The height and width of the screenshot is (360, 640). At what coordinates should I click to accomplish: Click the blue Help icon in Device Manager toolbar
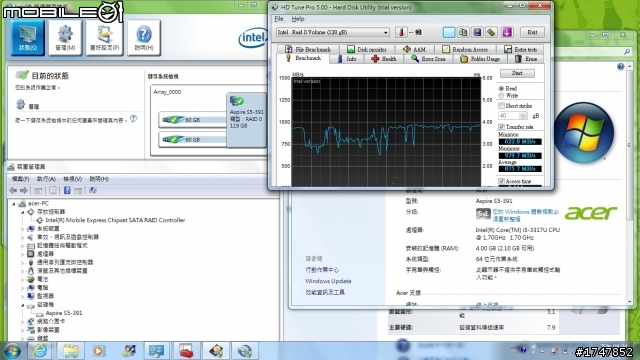(x=67, y=190)
